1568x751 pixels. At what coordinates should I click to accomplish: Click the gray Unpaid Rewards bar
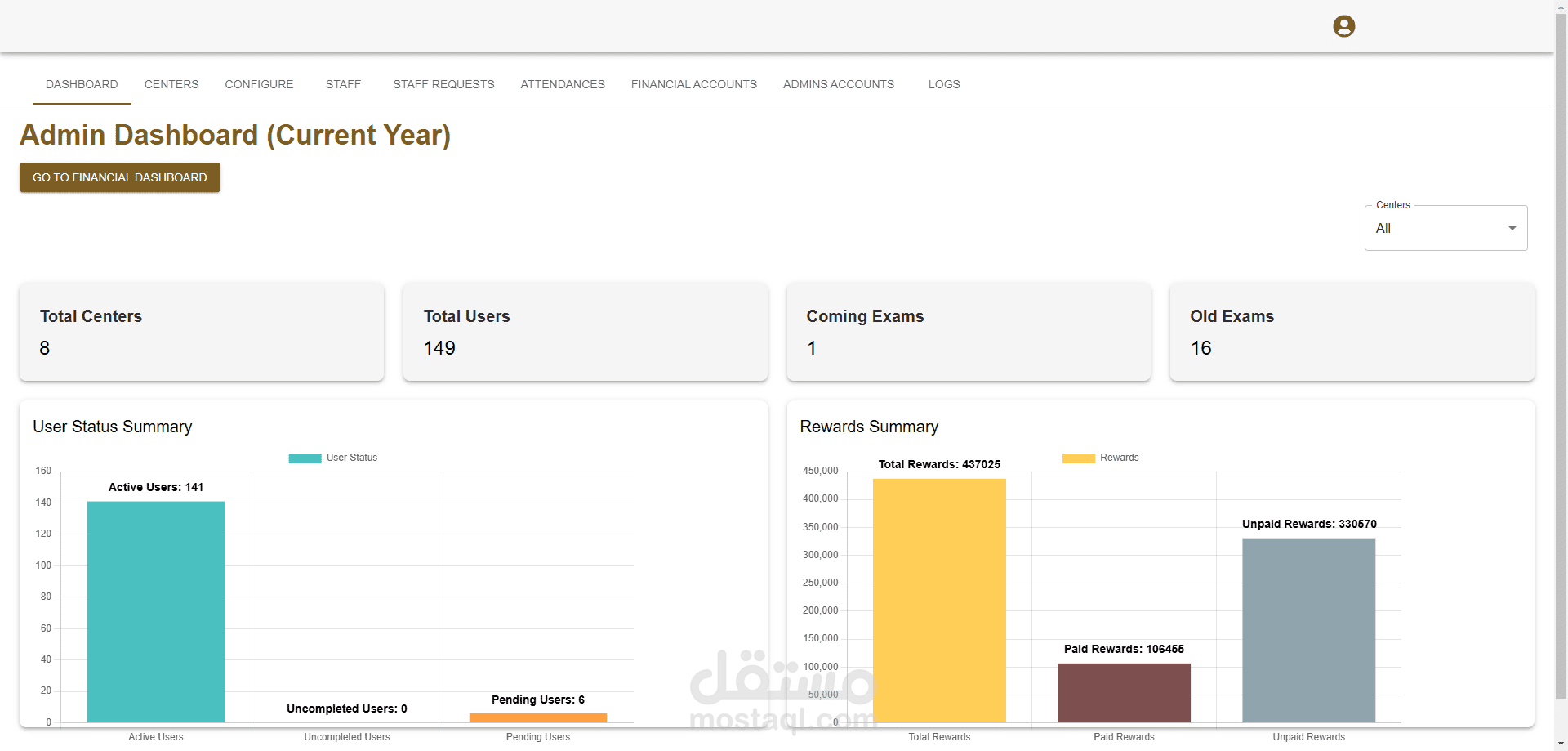1308,630
